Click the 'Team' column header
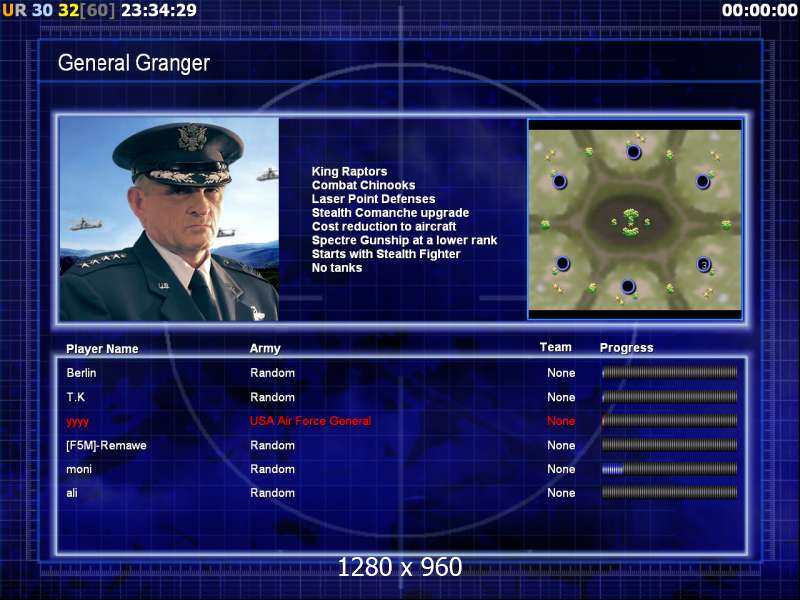 pyautogui.click(x=556, y=347)
